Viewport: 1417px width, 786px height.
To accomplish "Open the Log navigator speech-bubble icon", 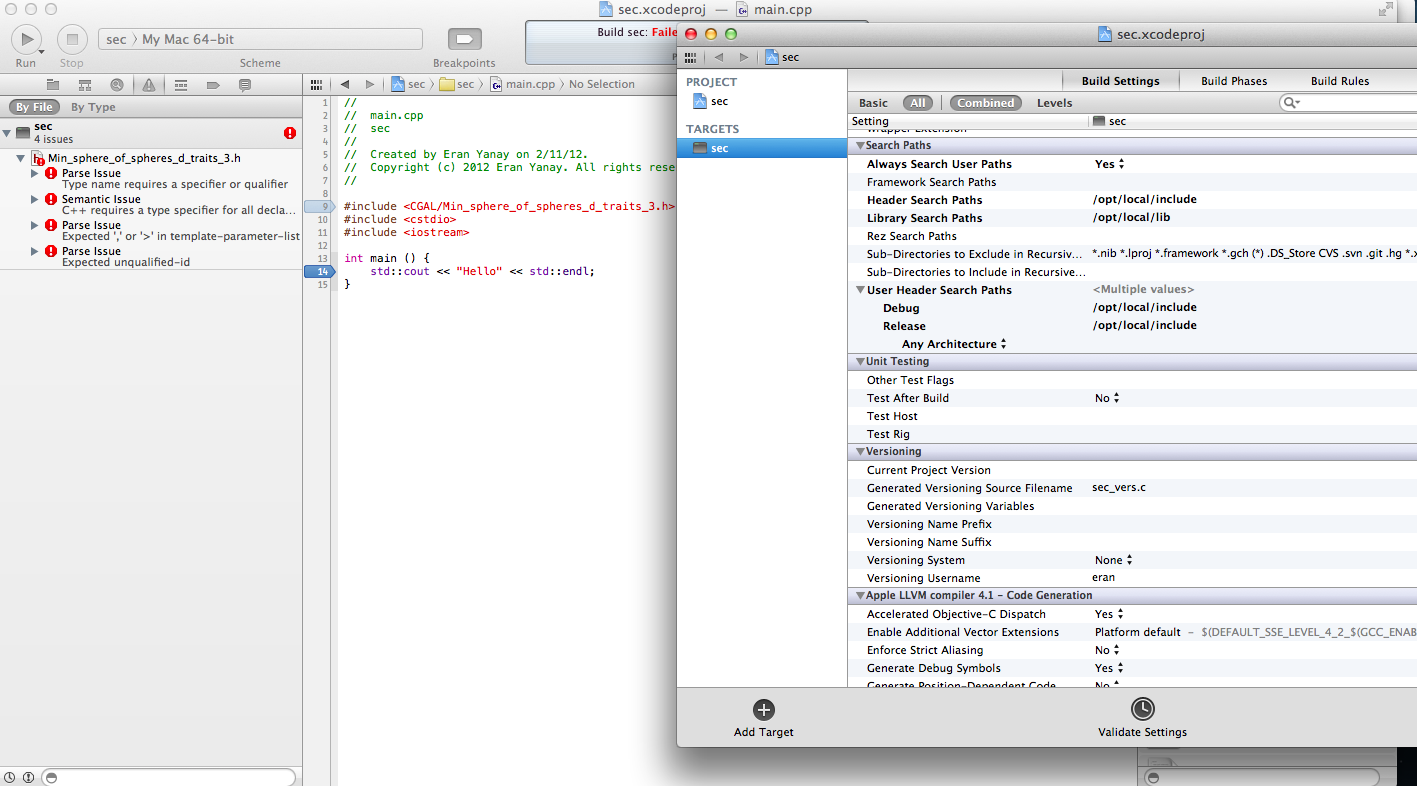I will click(244, 85).
